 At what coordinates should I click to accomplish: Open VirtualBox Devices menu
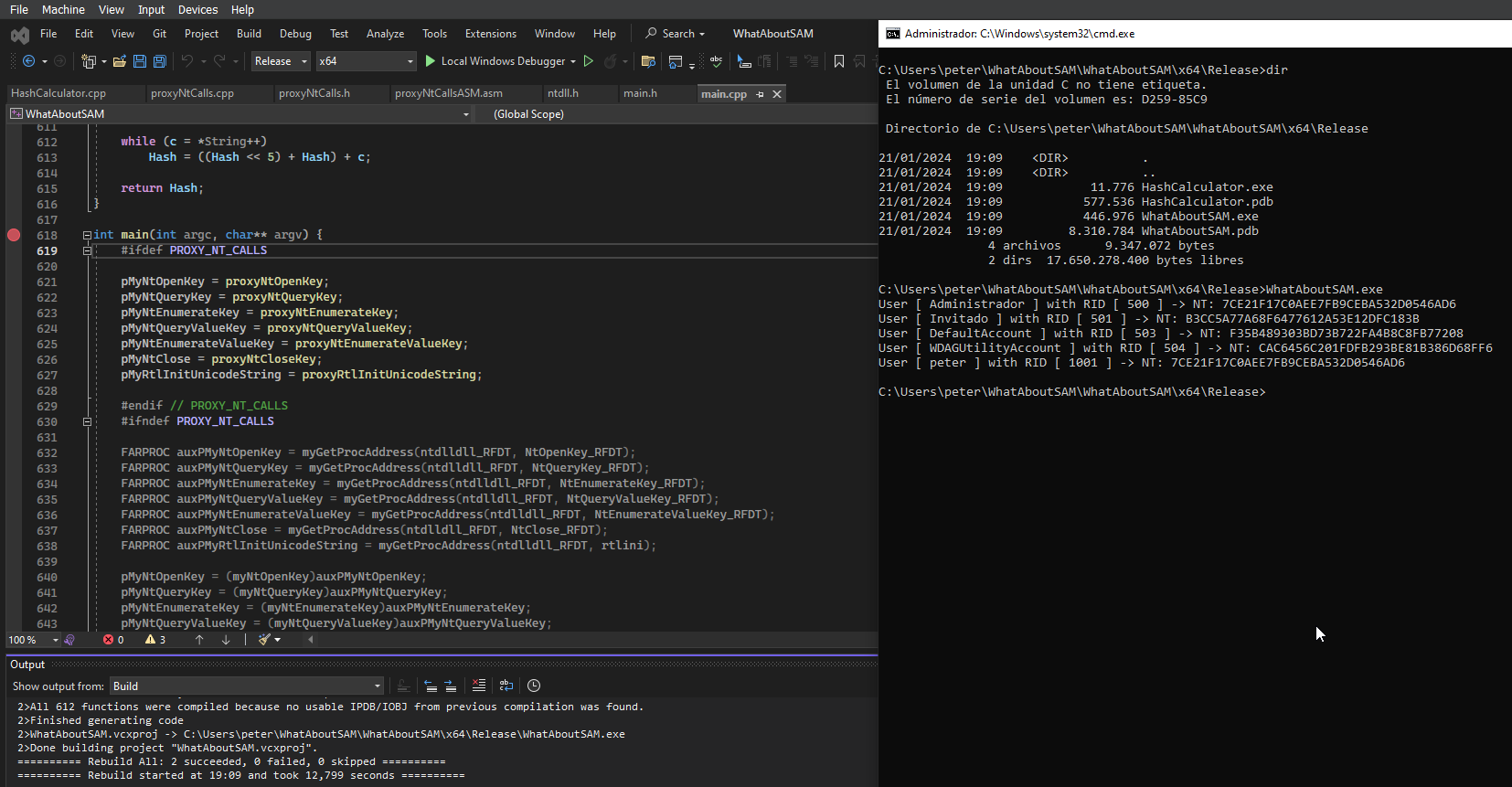pyautogui.click(x=197, y=9)
